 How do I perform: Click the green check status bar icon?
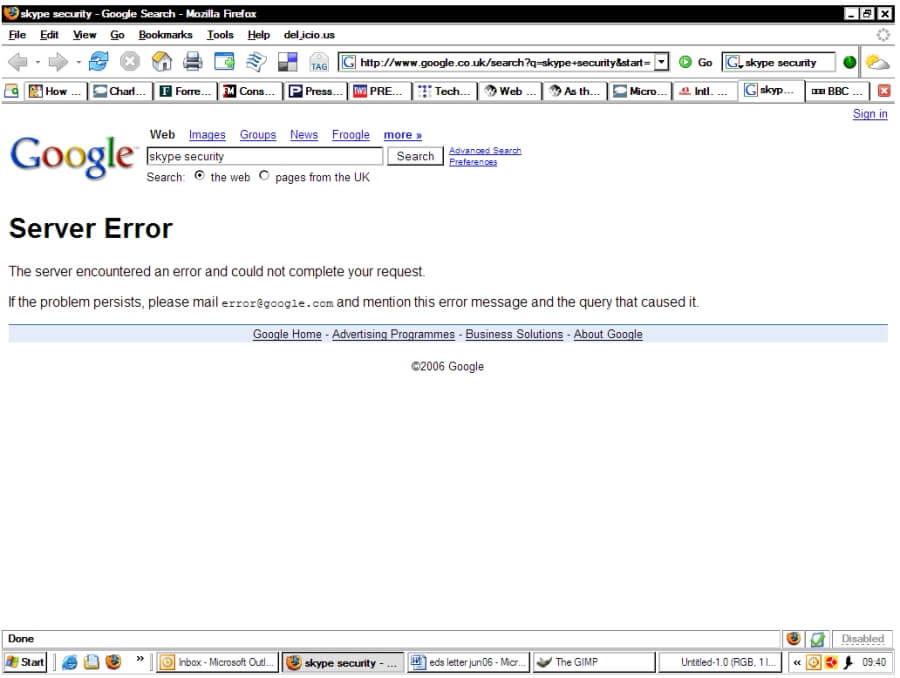(817, 638)
